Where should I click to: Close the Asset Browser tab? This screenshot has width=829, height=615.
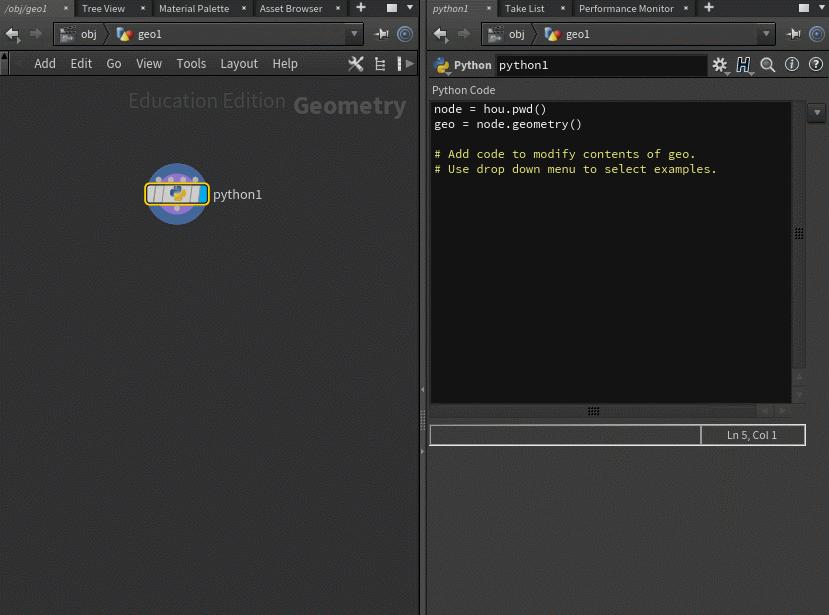click(x=338, y=8)
